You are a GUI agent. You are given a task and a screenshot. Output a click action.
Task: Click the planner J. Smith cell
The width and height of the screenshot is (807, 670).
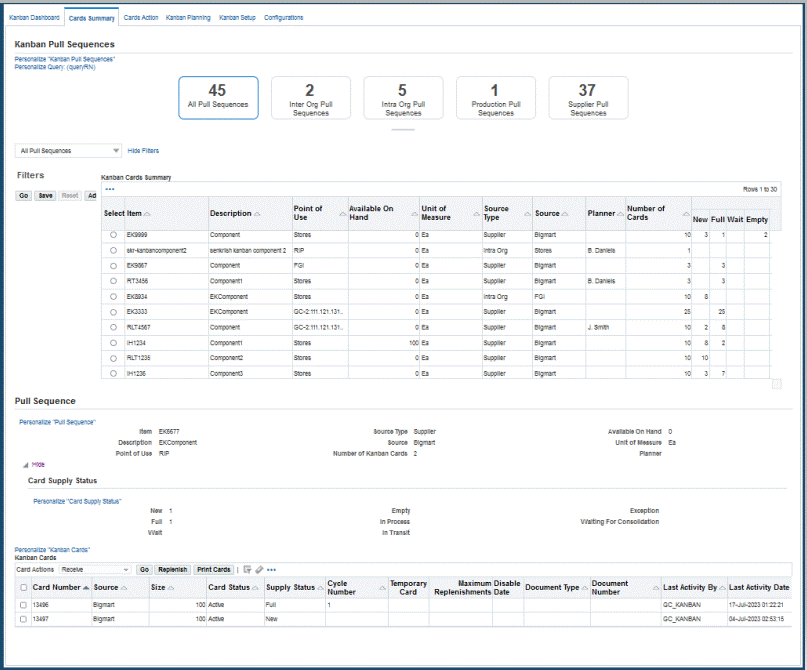(605, 327)
